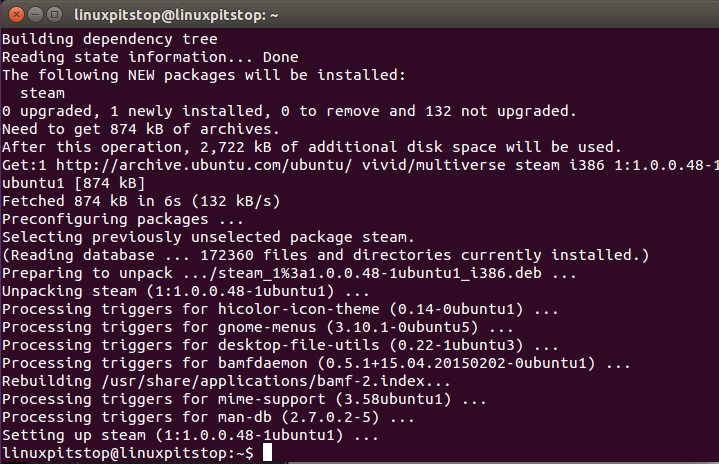This screenshot has height=464, width=719.
Task: Click the archive.ubuntu.com URL
Action: coord(204,165)
